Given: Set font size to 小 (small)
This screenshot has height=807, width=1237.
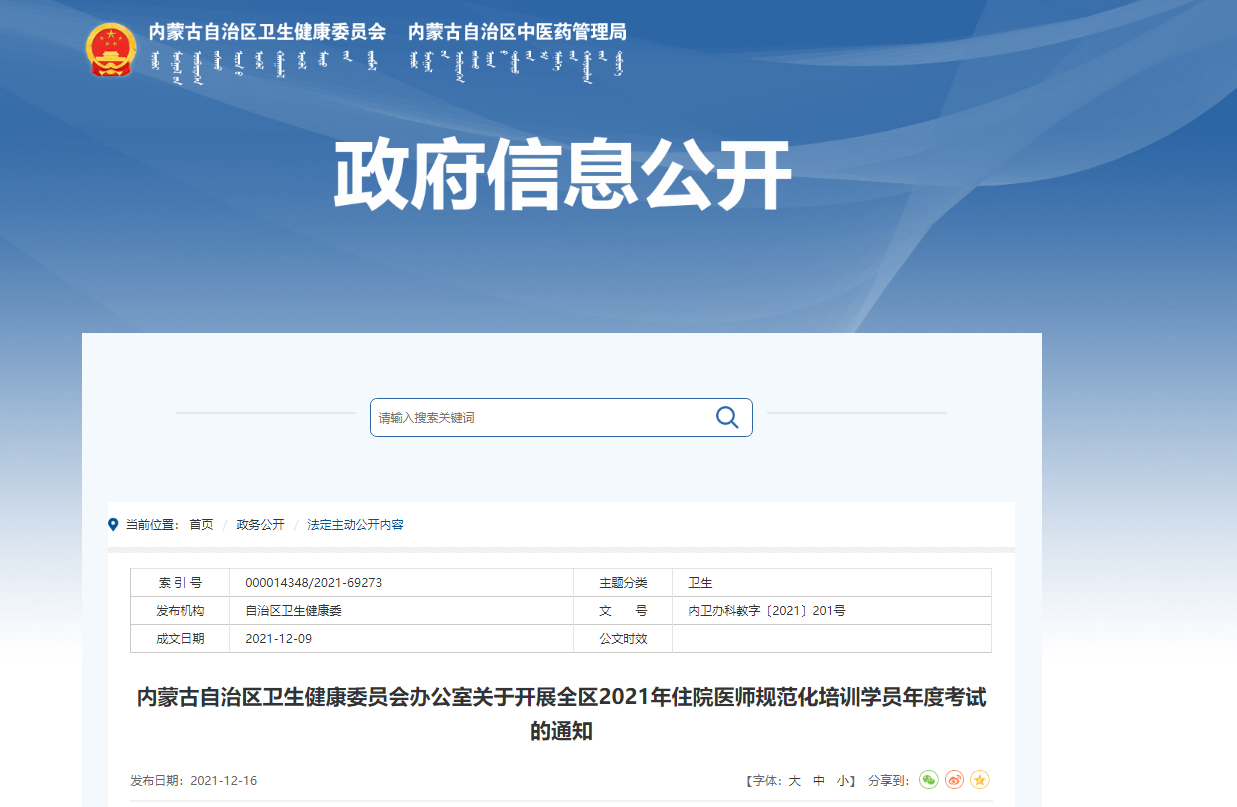Looking at the screenshot, I should 843,781.
